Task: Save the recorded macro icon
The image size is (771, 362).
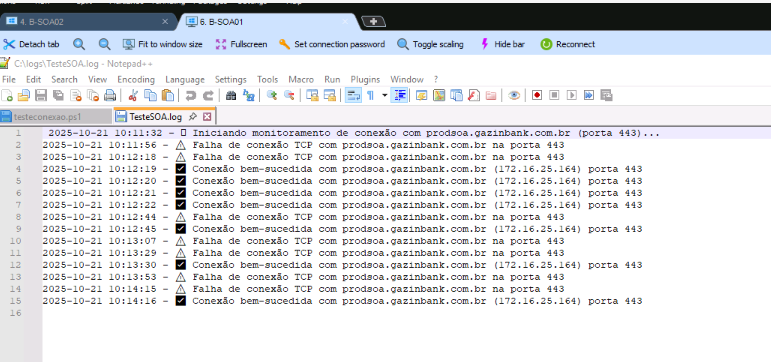Action: point(606,95)
